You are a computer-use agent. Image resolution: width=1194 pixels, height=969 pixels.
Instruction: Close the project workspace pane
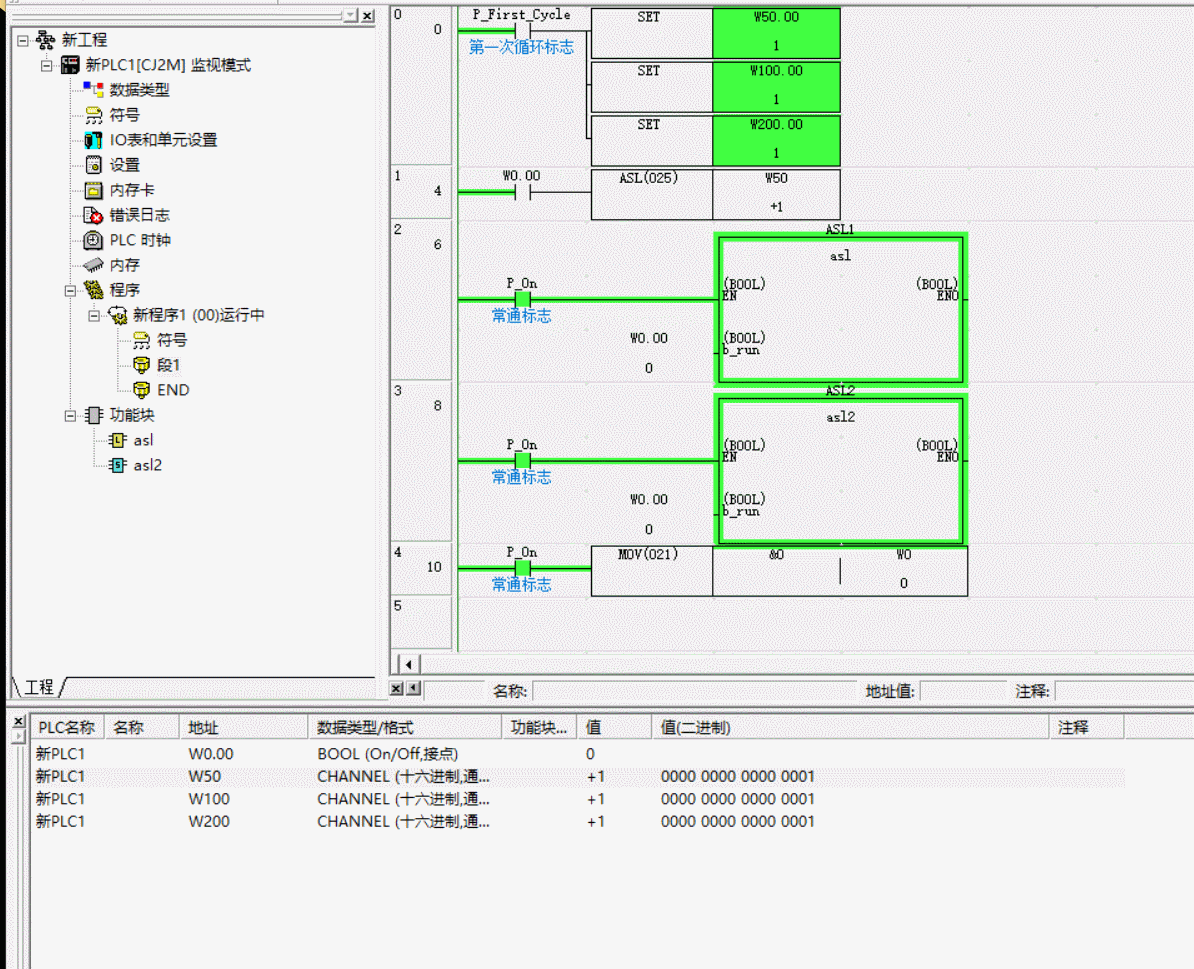pos(368,16)
